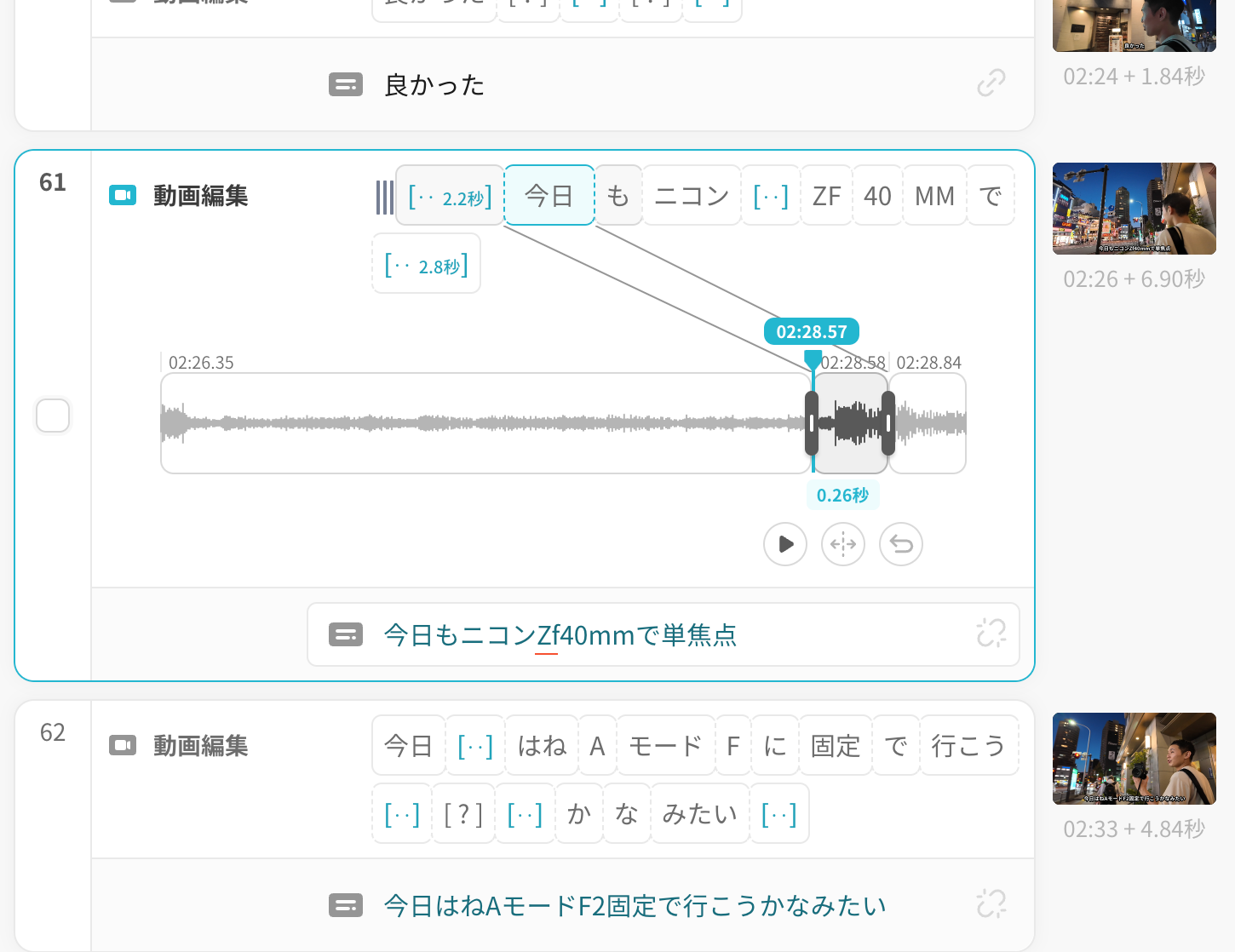
Task: Click the 02:26 + 6.90秒 duration label
Action: coord(1134,279)
